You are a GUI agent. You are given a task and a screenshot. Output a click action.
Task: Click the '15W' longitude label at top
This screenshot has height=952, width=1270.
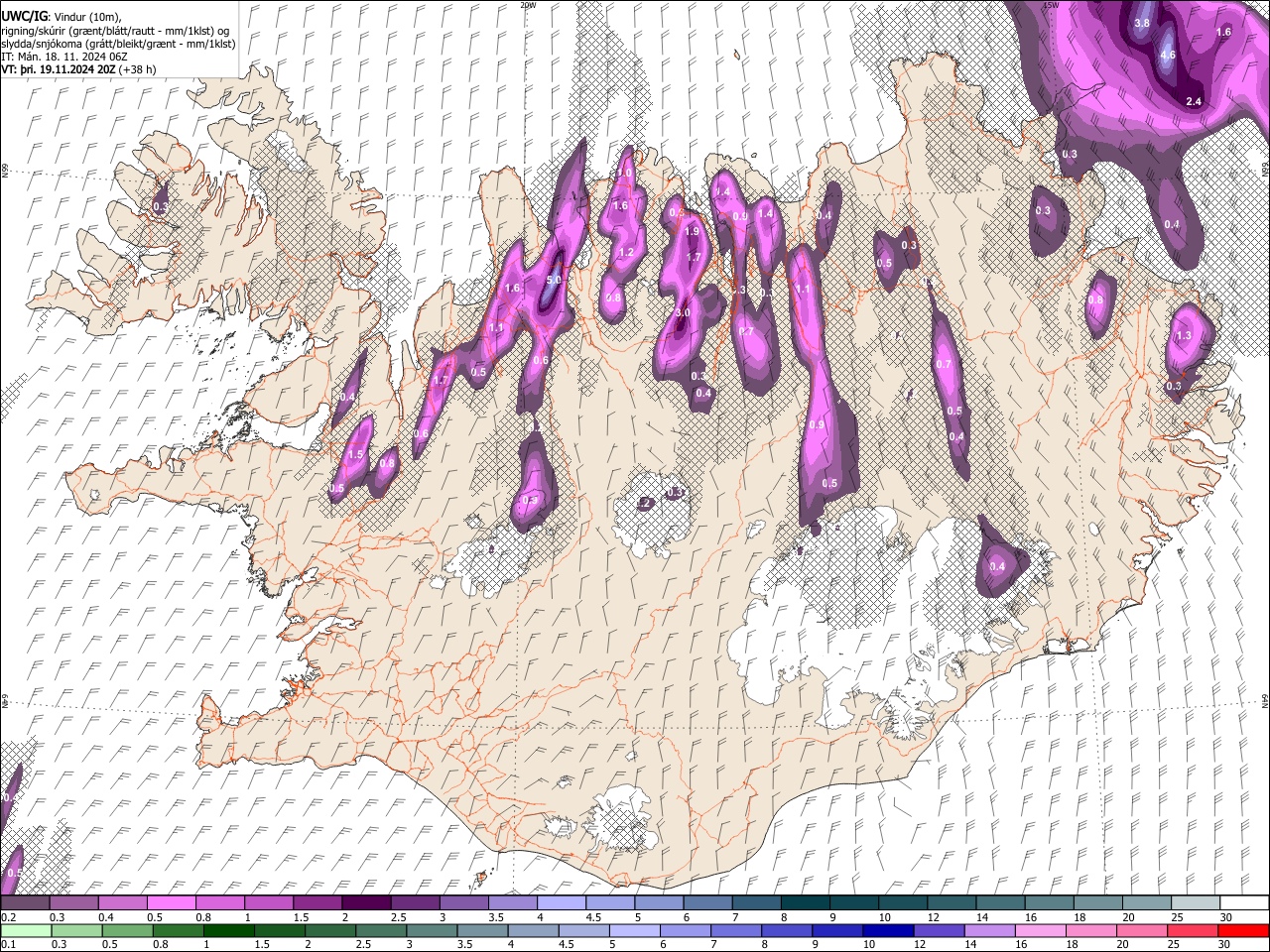[1050, 5]
